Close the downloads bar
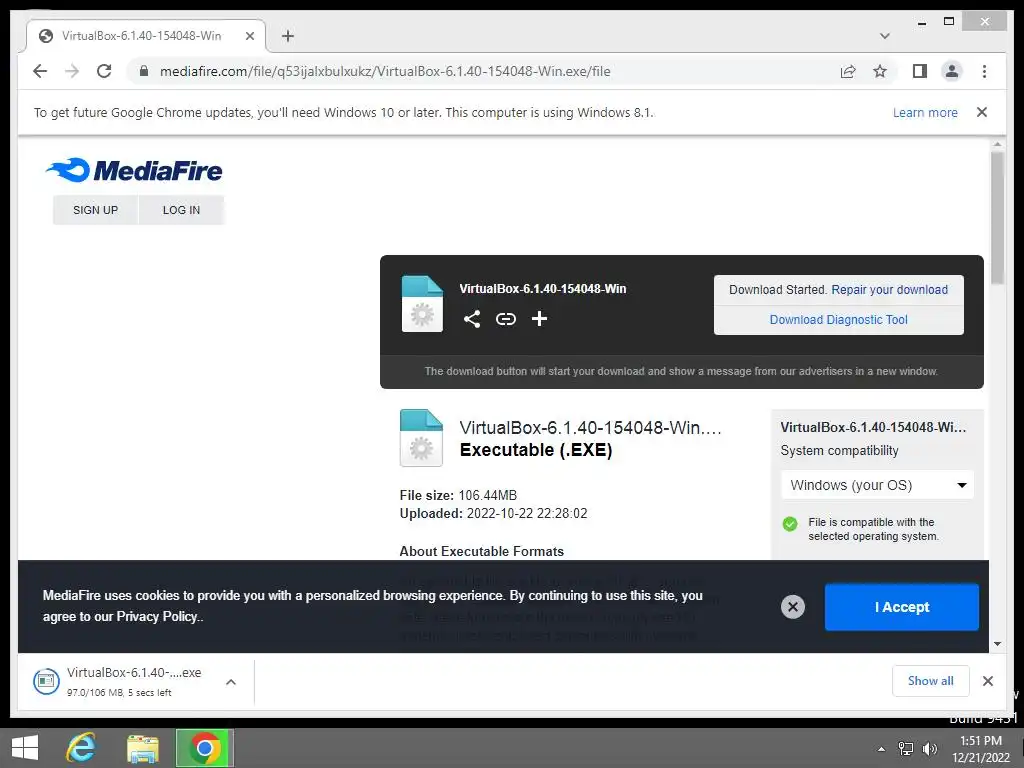This screenshot has height=768, width=1024. coord(987,681)
